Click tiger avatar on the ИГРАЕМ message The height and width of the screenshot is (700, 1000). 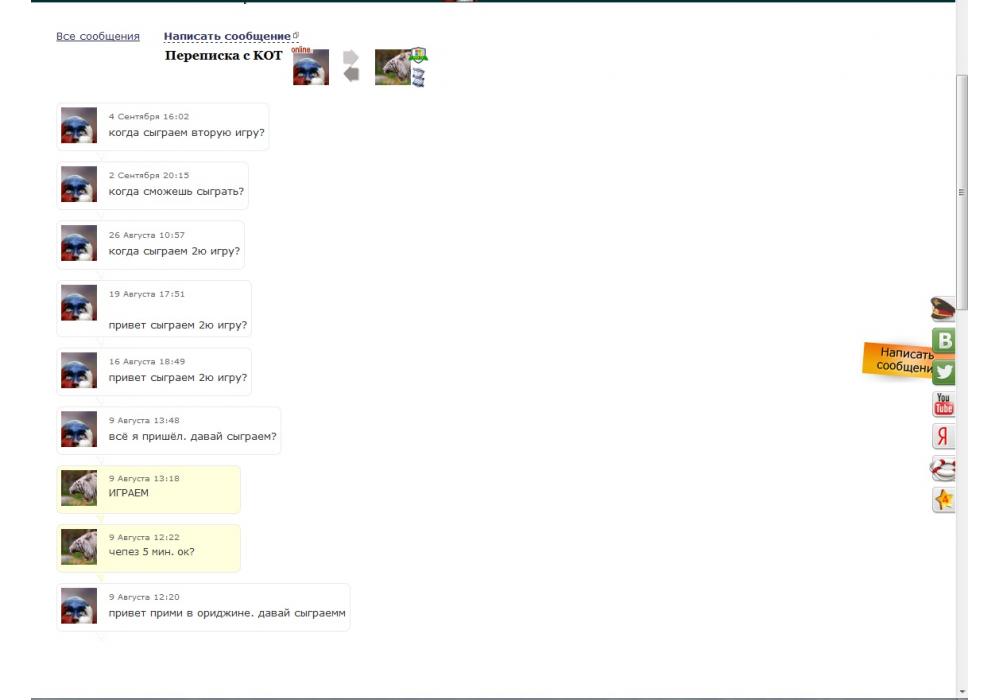coord(79,488)
